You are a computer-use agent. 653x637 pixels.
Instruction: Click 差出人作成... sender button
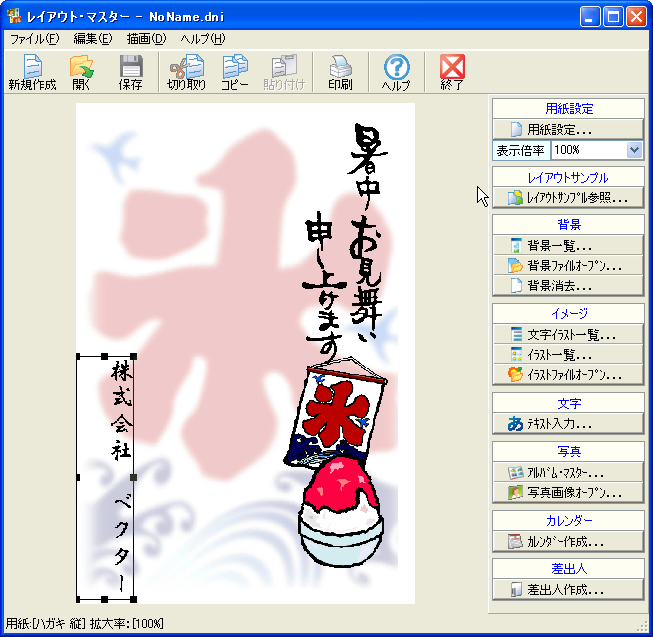(568, 590)
